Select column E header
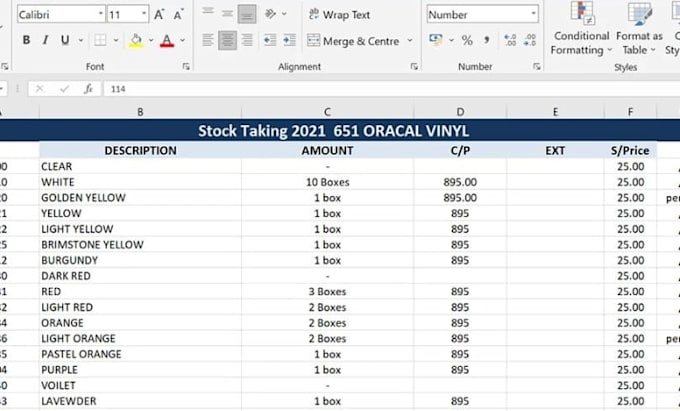The image size is (680, 411). (x=555, y=112)
